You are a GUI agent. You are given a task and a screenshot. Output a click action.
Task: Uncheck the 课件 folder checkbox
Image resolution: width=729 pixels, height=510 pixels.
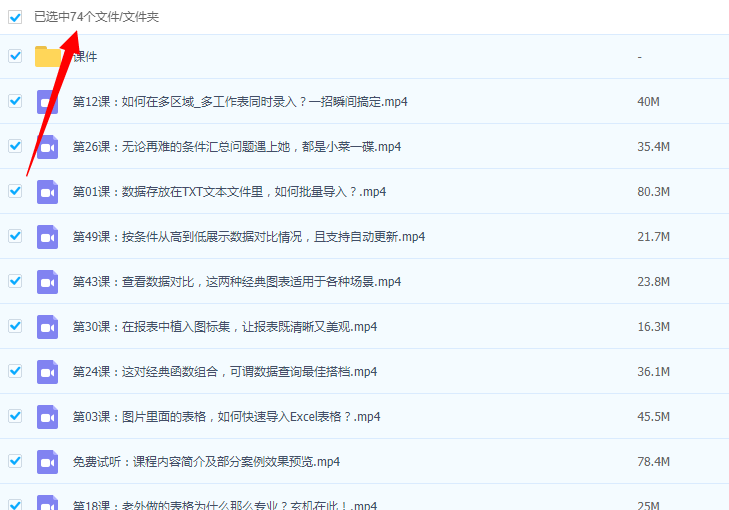[15, 56]
